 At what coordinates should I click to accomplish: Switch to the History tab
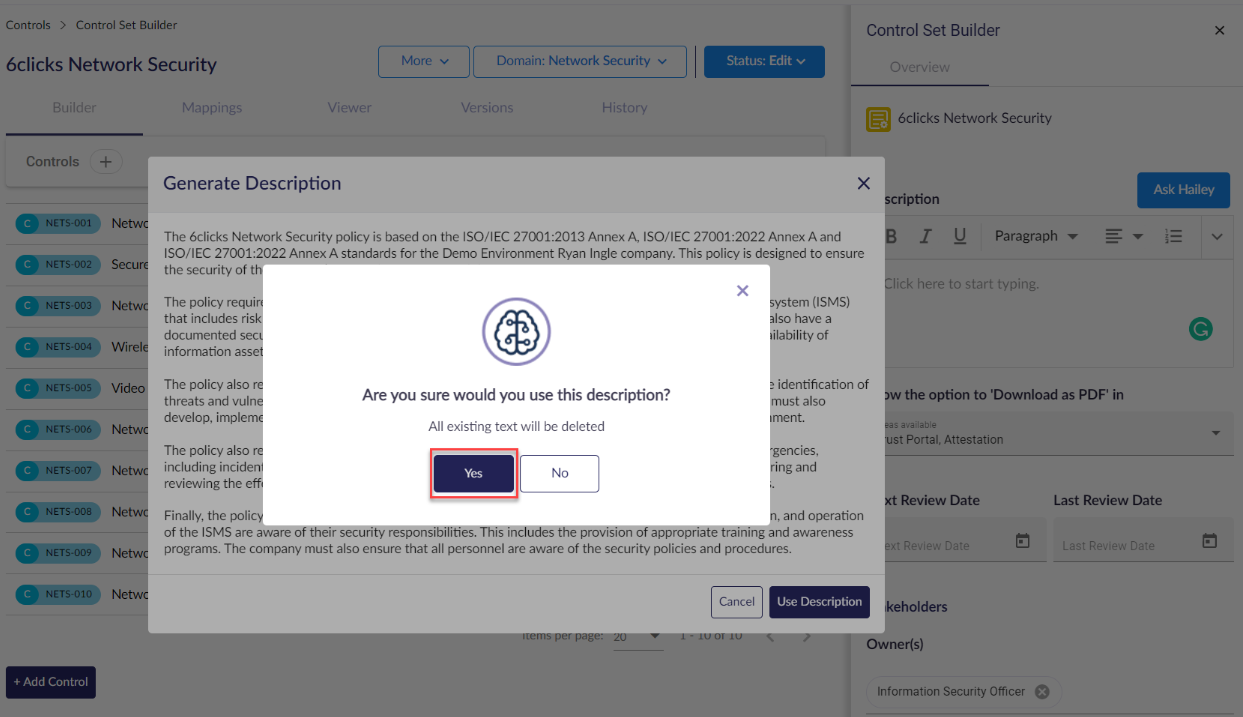click(x=624, y=108)
